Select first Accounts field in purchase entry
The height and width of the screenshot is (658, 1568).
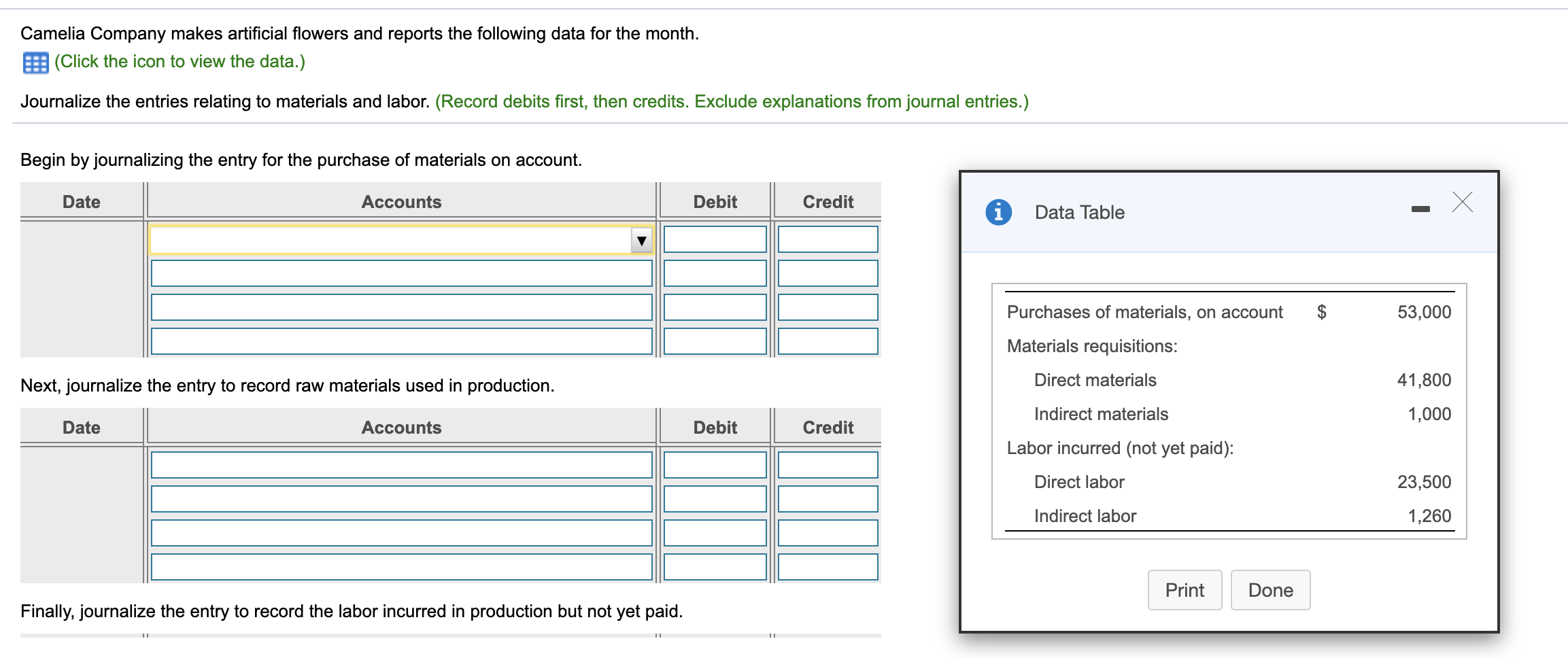click(391, 240)
